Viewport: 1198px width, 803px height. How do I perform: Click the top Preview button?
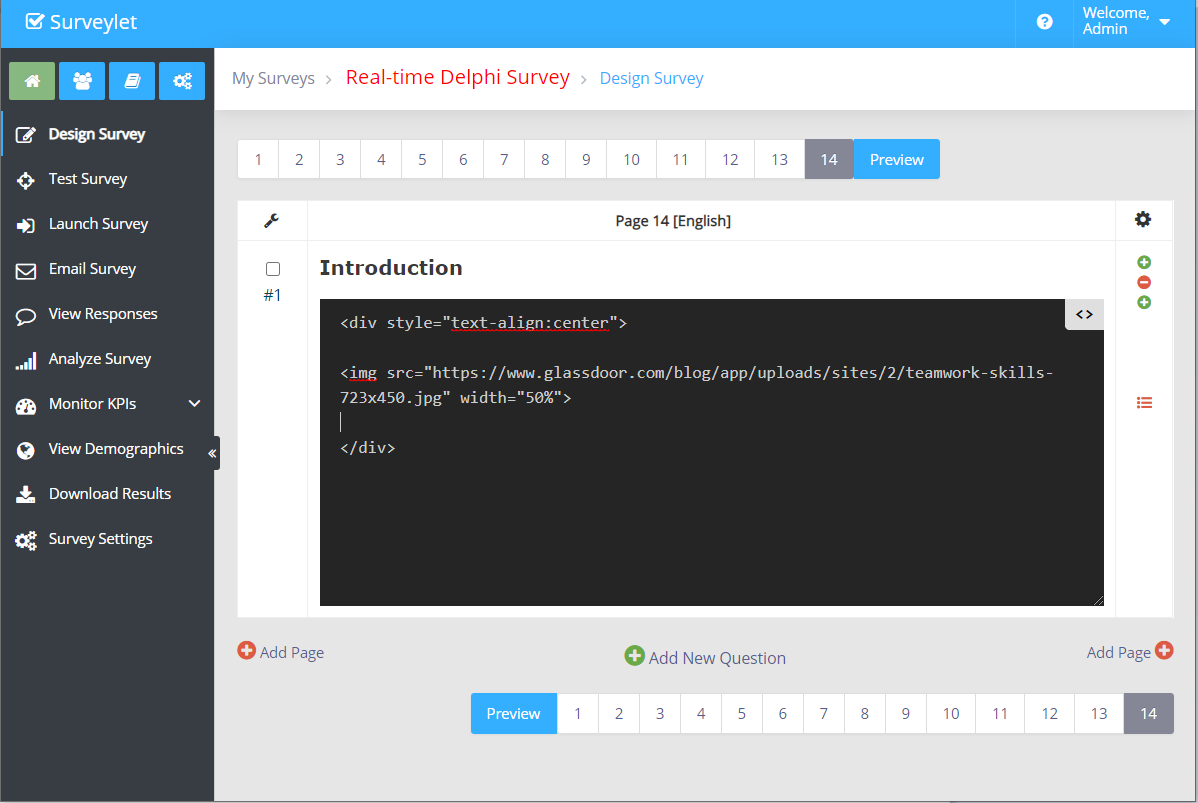pyautogui.click(x=896, y=159)
